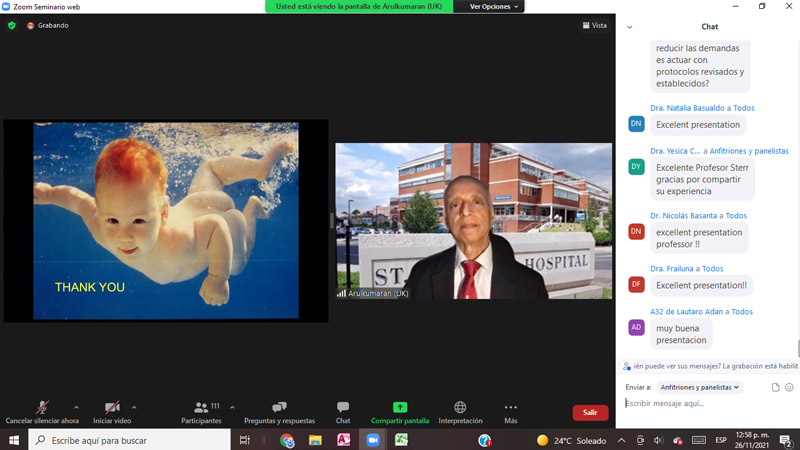The height and width of the screenshot is (450, 800).
Task: Click message 'muy buena presentacion'
Action: pos(681,334)
